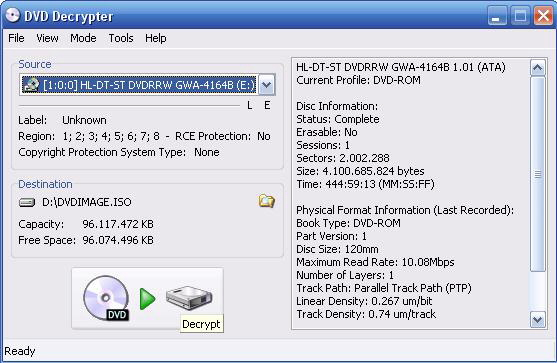Click the Number of Layers: 1 line
Viewport: 557px width, 363px height.
tap(345, 275)
